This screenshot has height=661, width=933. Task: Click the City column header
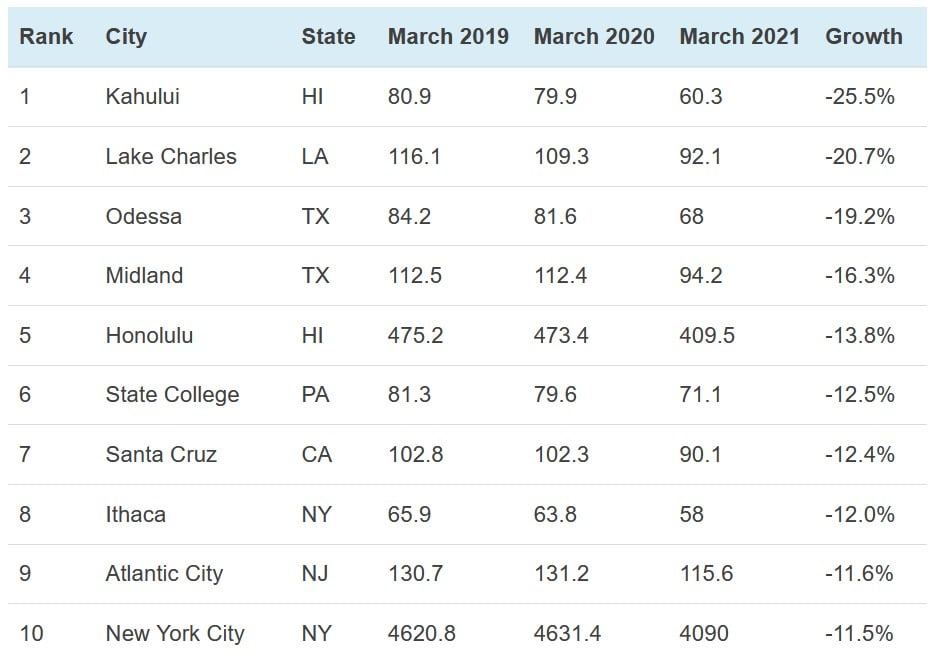tap(126, 37)
